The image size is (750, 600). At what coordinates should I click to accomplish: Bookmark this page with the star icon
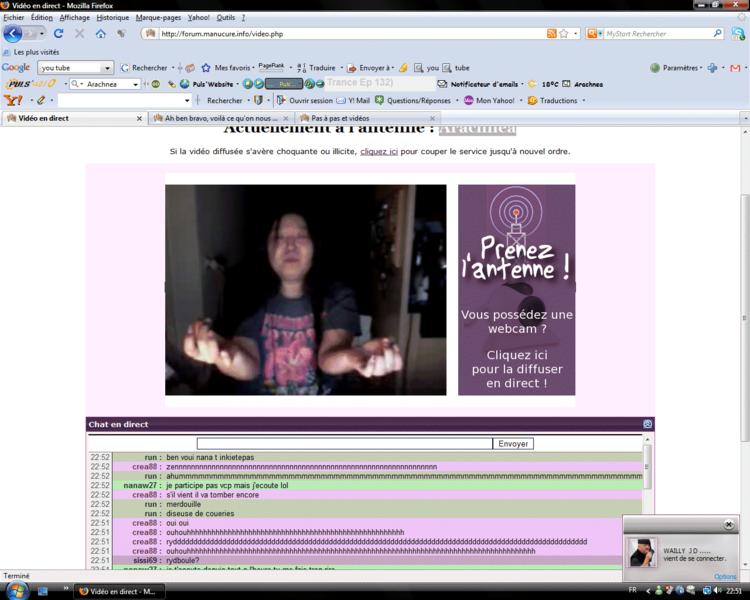pyautogui.click(x=563, y=33)
